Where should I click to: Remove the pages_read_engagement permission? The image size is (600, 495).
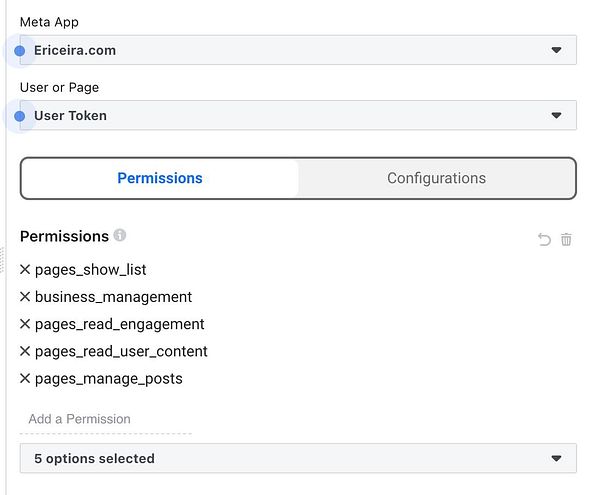(x=25, y=324)
